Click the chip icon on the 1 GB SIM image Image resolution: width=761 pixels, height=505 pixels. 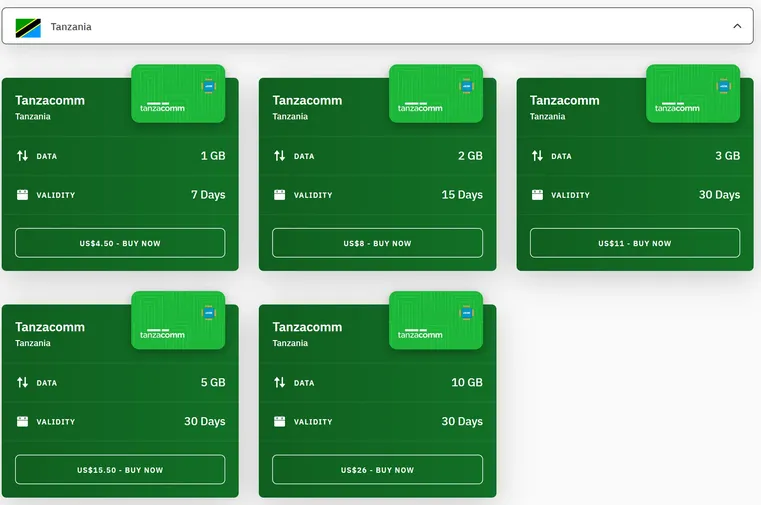209,86
